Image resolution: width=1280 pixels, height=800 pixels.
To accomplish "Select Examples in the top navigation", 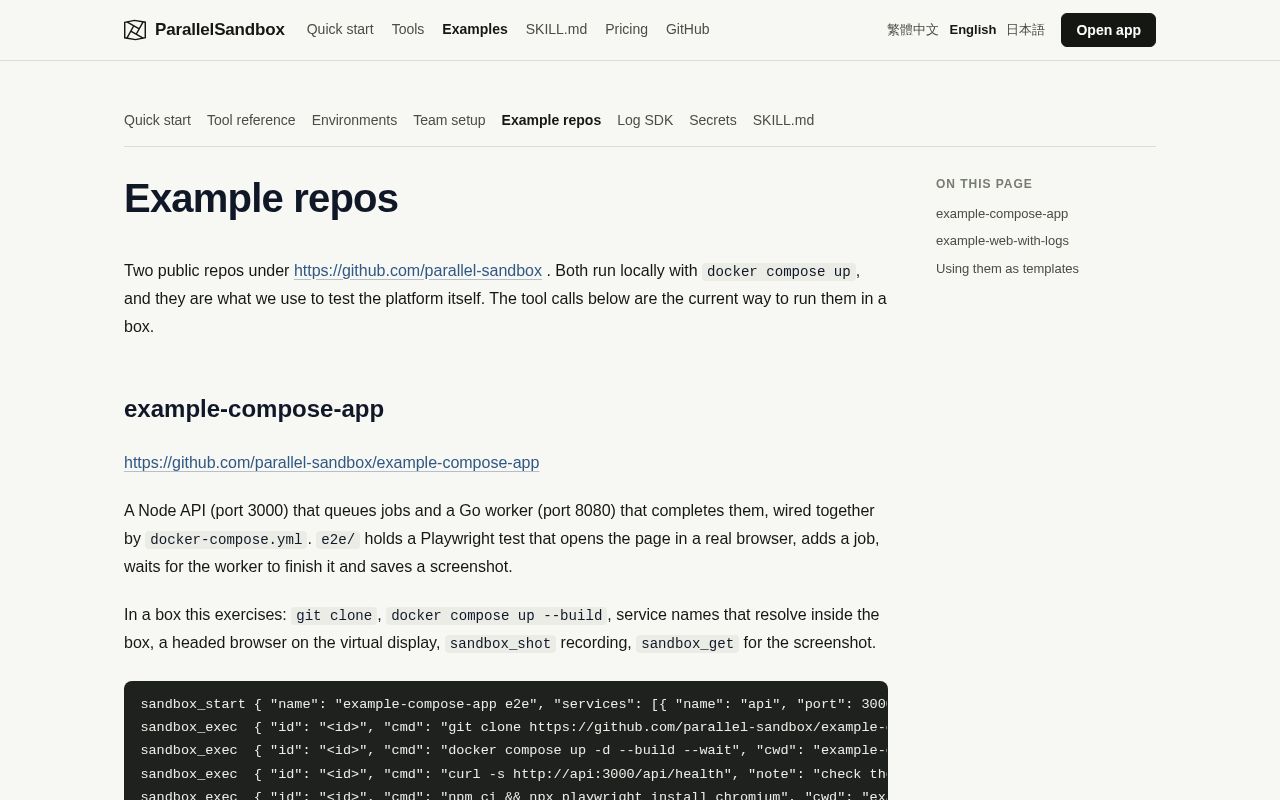I will pyautogui.click(x=475, y=29).
